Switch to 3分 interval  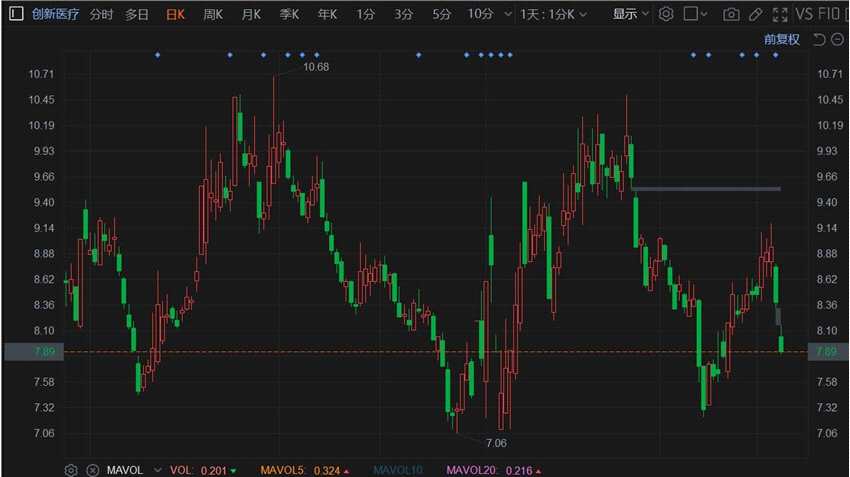click(403, 15)
